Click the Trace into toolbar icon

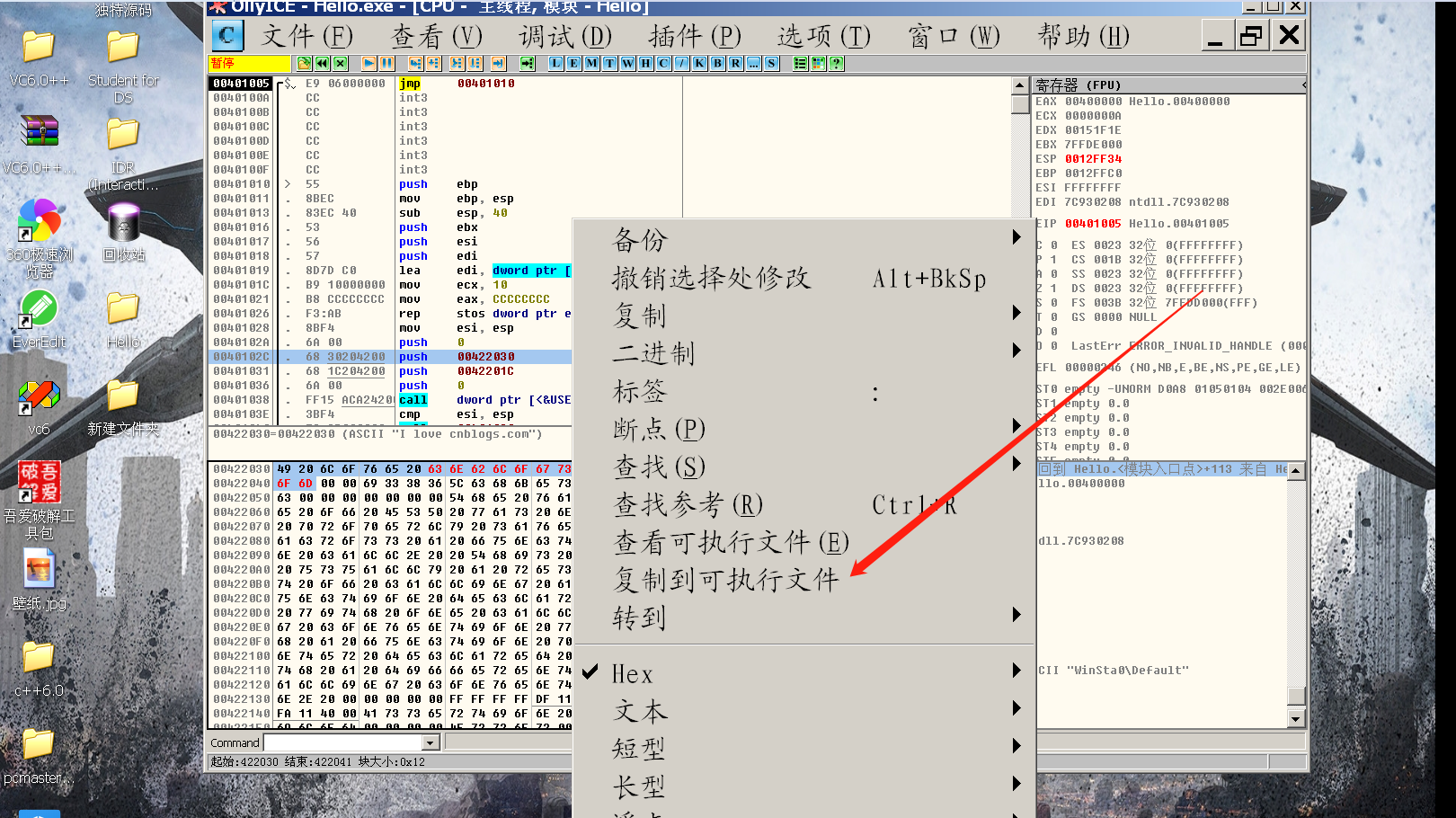[x=457, y=63]
